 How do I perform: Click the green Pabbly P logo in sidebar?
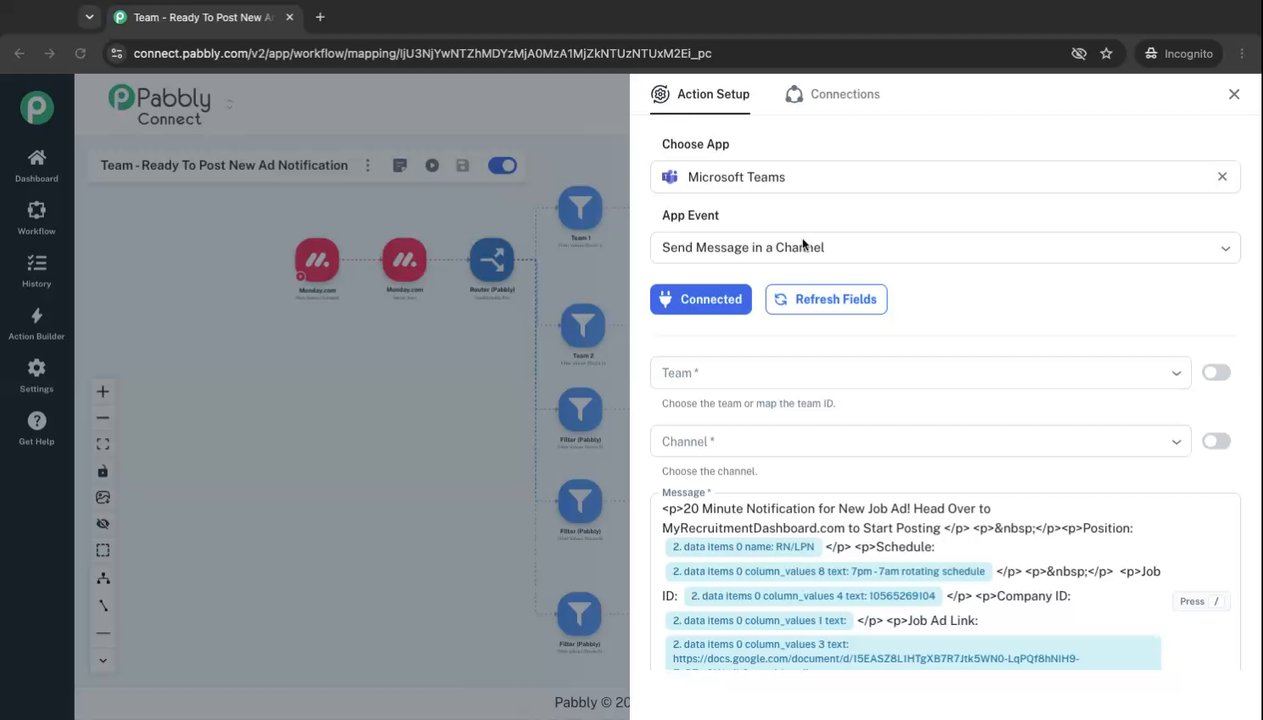point(37,107)
